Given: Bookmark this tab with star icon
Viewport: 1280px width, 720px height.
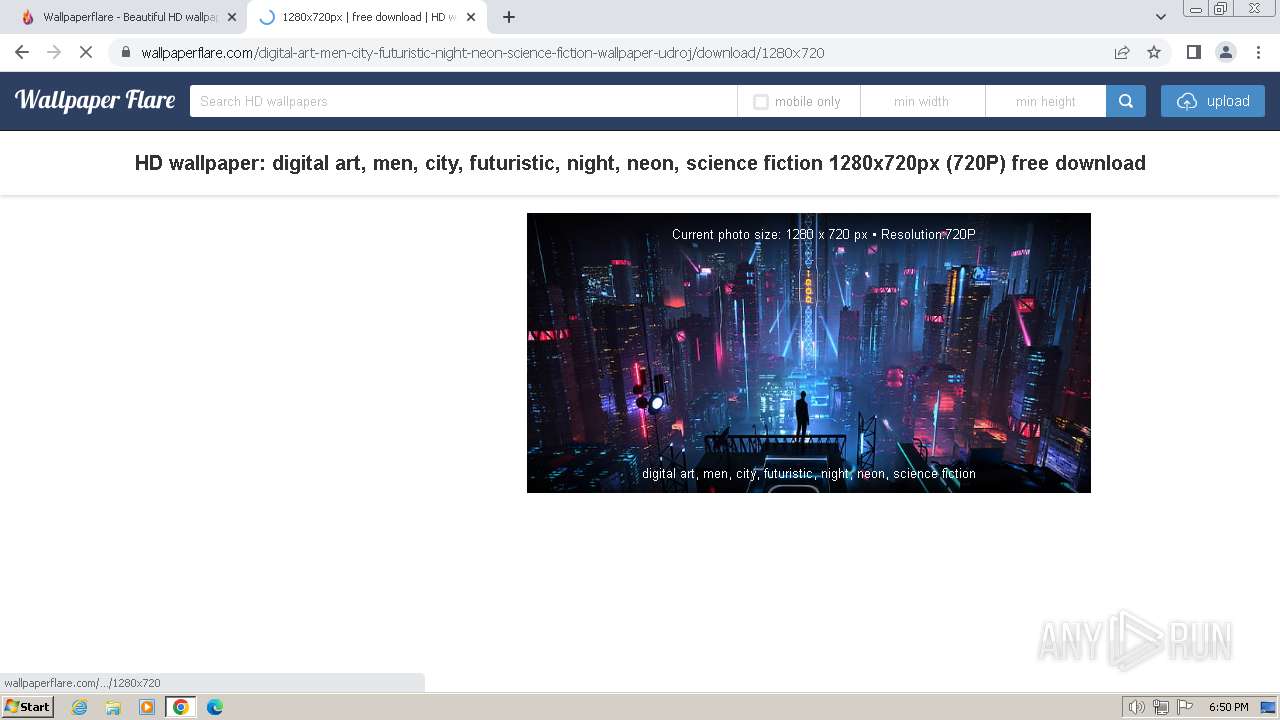Looking at the screenshot, I should 1154,52.
